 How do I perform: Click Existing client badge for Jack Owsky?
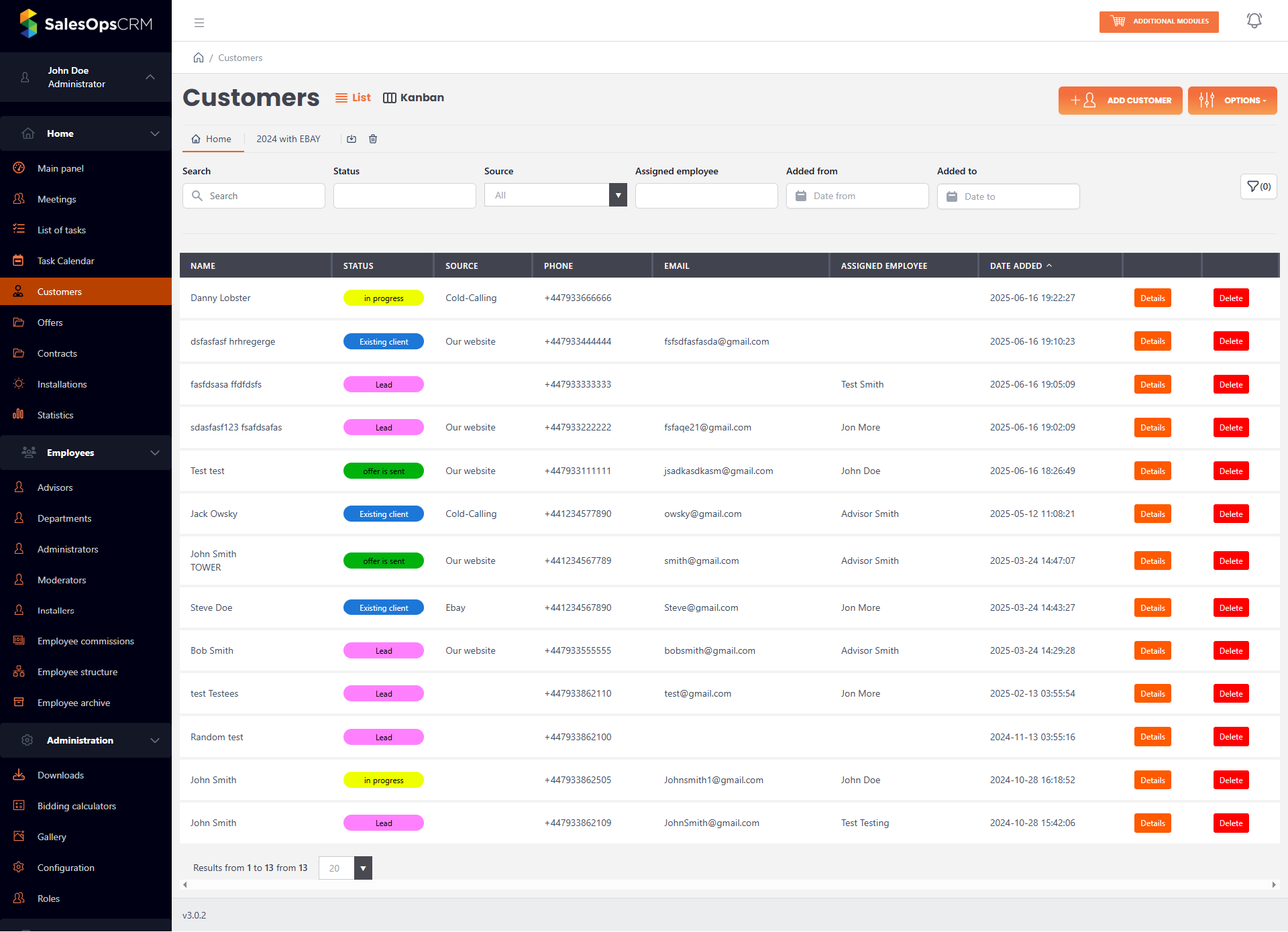coord(384,514)
